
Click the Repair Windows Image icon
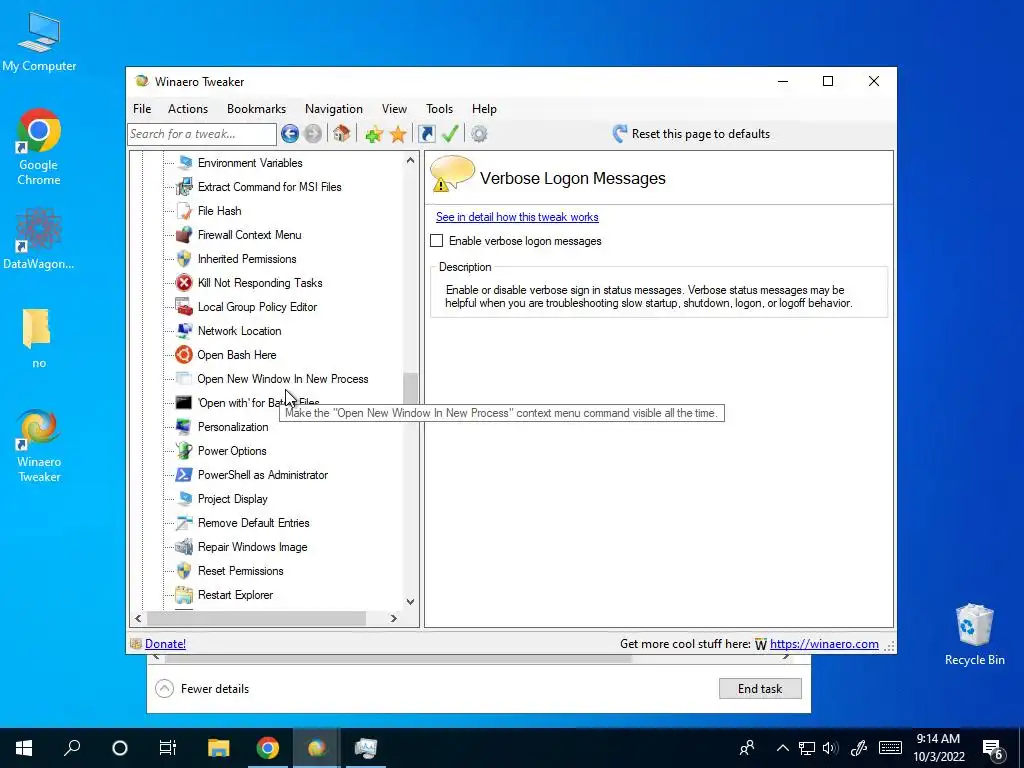185,547
